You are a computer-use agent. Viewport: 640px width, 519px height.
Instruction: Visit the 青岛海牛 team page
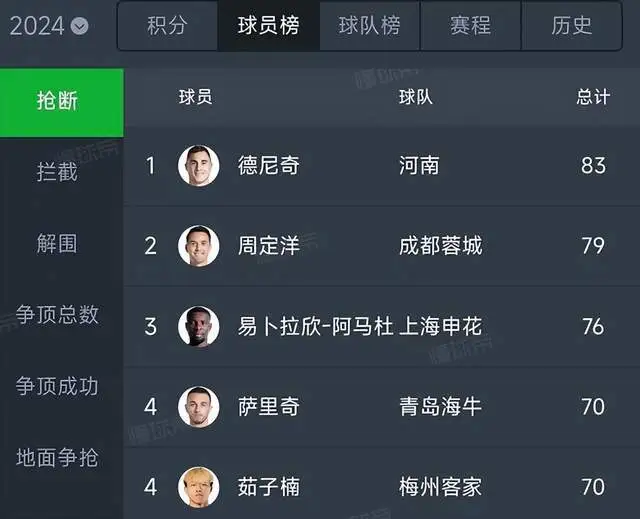[x=440, y=406]
